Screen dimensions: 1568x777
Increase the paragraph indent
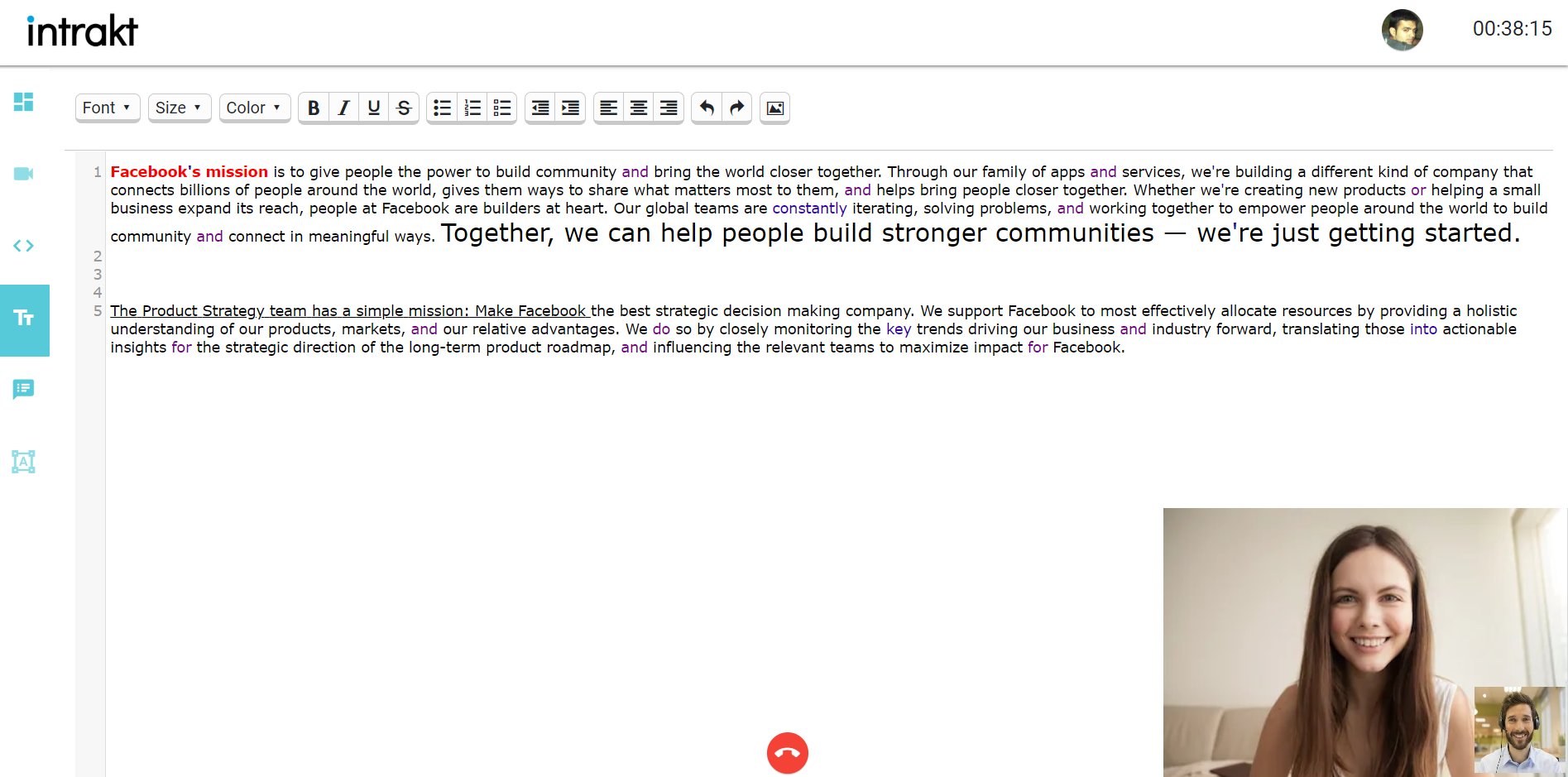(x=570, y=108)
